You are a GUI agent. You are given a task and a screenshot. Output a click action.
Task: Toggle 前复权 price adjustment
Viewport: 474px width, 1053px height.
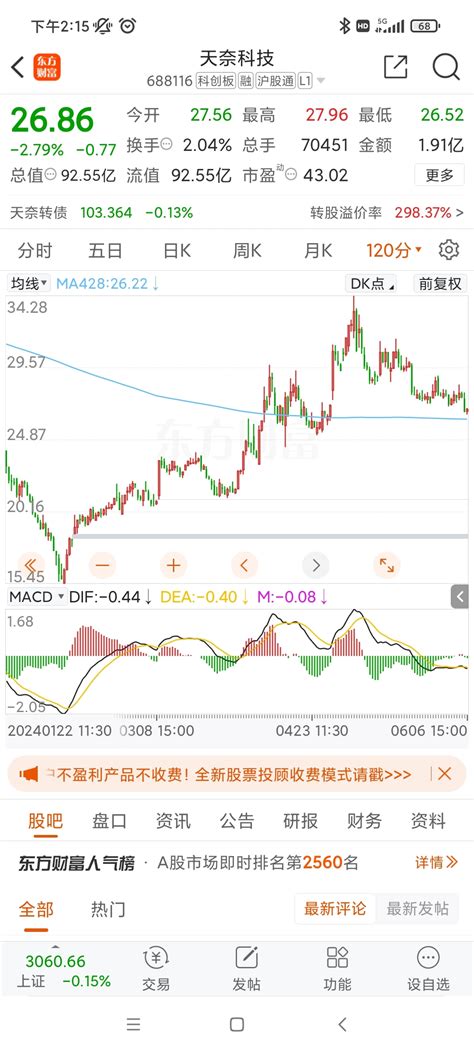440,283
